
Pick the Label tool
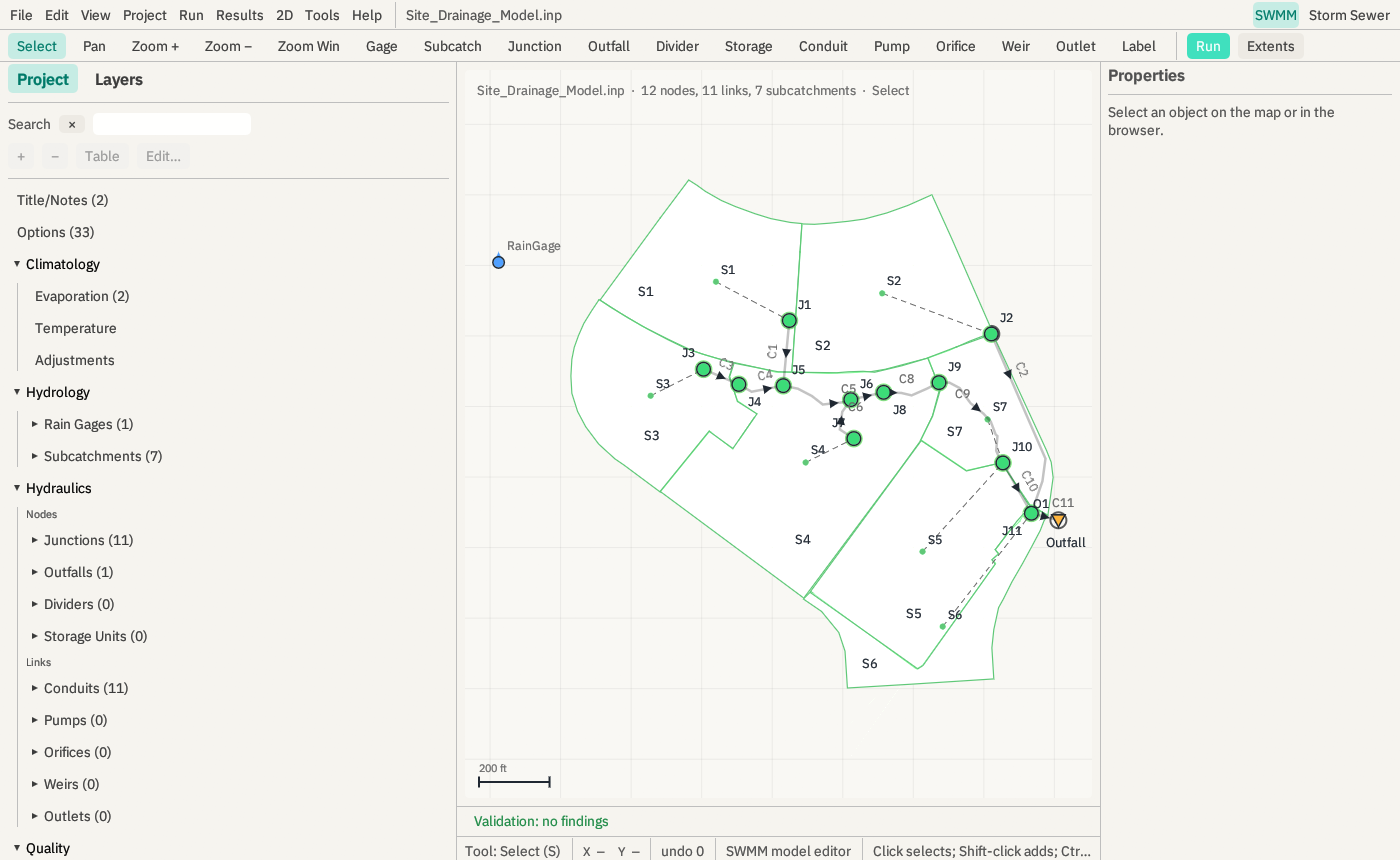point(1139,46)
